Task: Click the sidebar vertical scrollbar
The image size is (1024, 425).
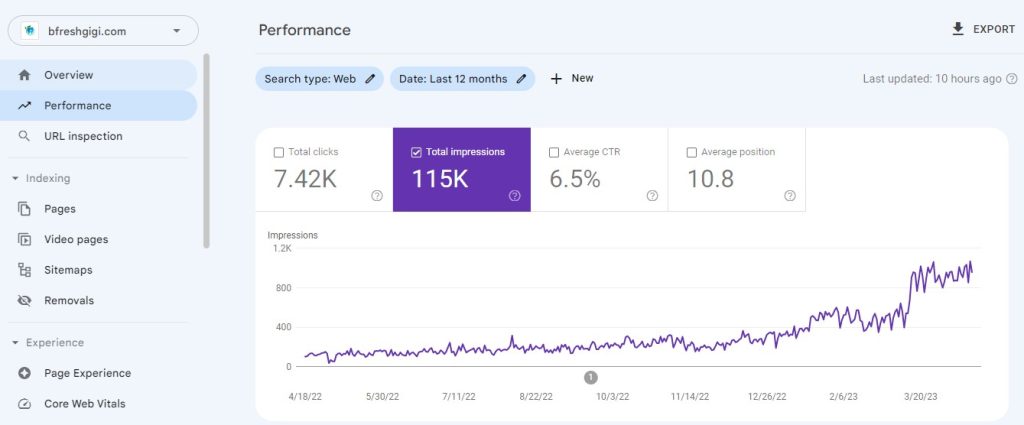Action: coord(206,150)
